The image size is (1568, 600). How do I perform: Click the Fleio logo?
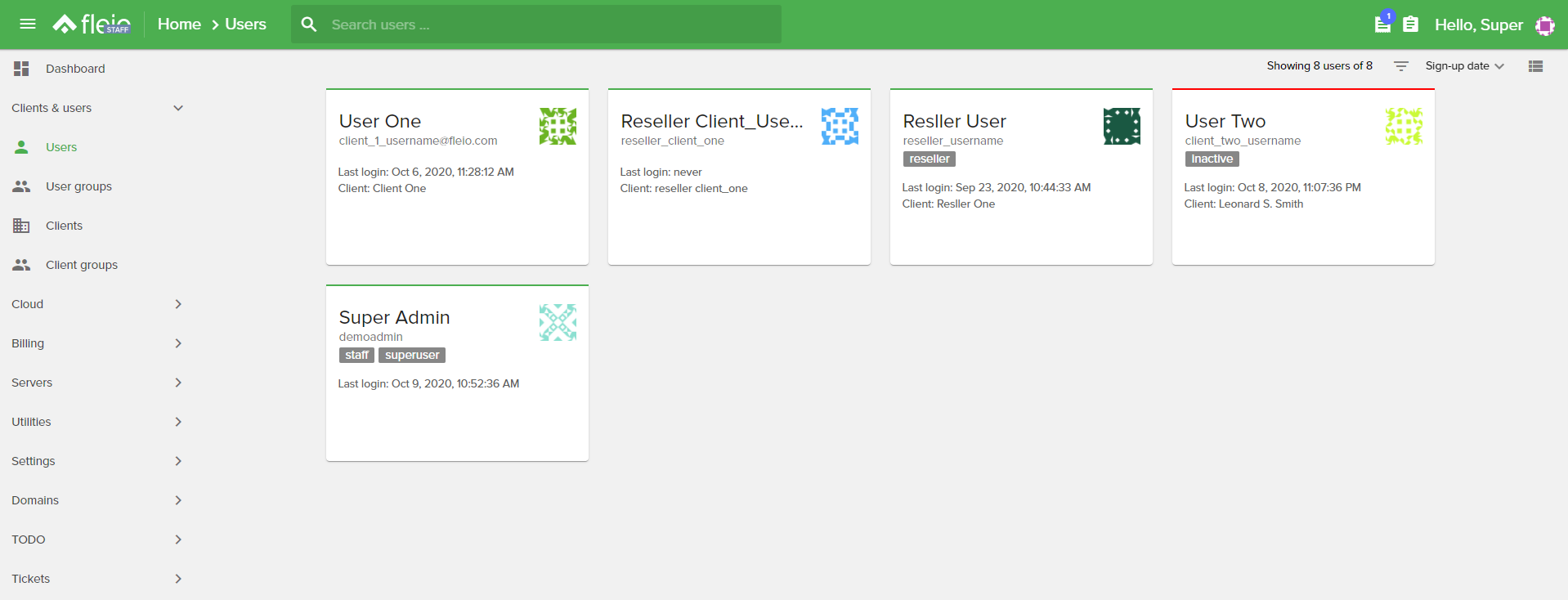[92, 25]
